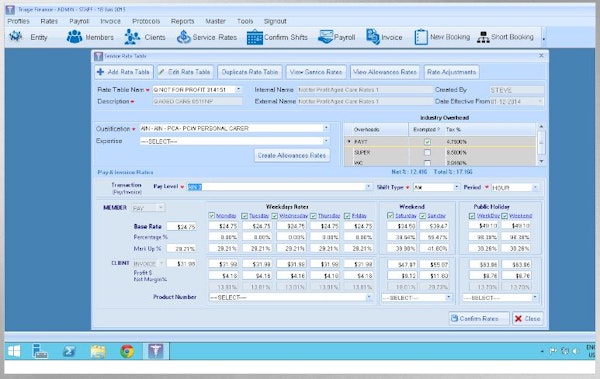Click the Signout menu item
Screen dimensions: 600x379
(x=275, y=21)
